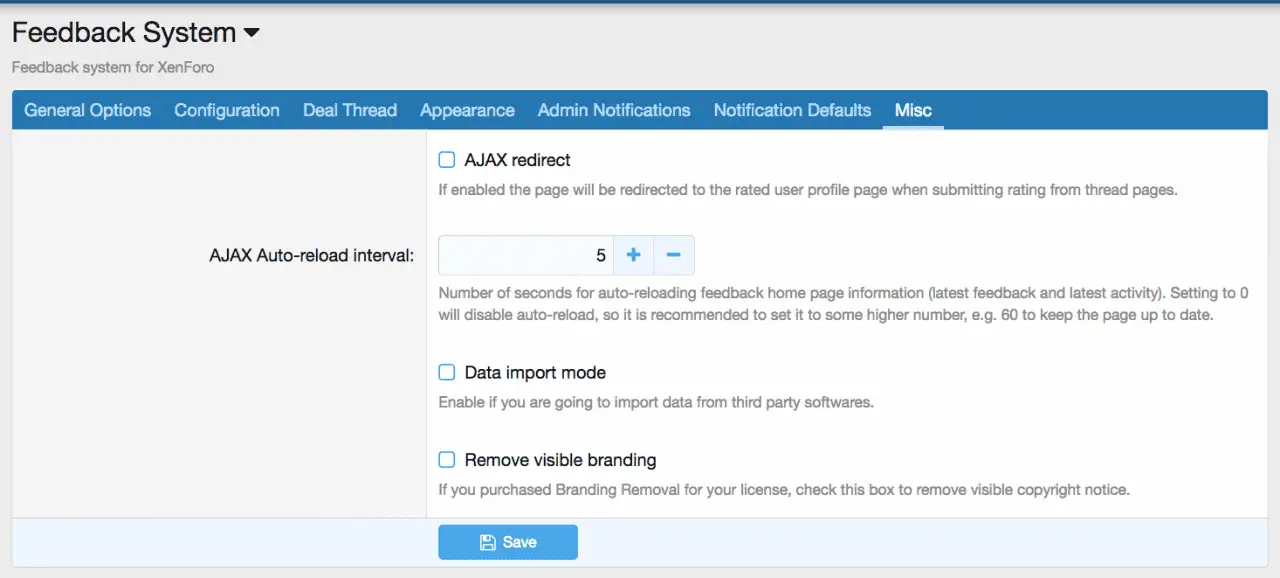View the Notification Defaults tab
The width and height of the screenshot is (1280, 578).
click(792, 110)
